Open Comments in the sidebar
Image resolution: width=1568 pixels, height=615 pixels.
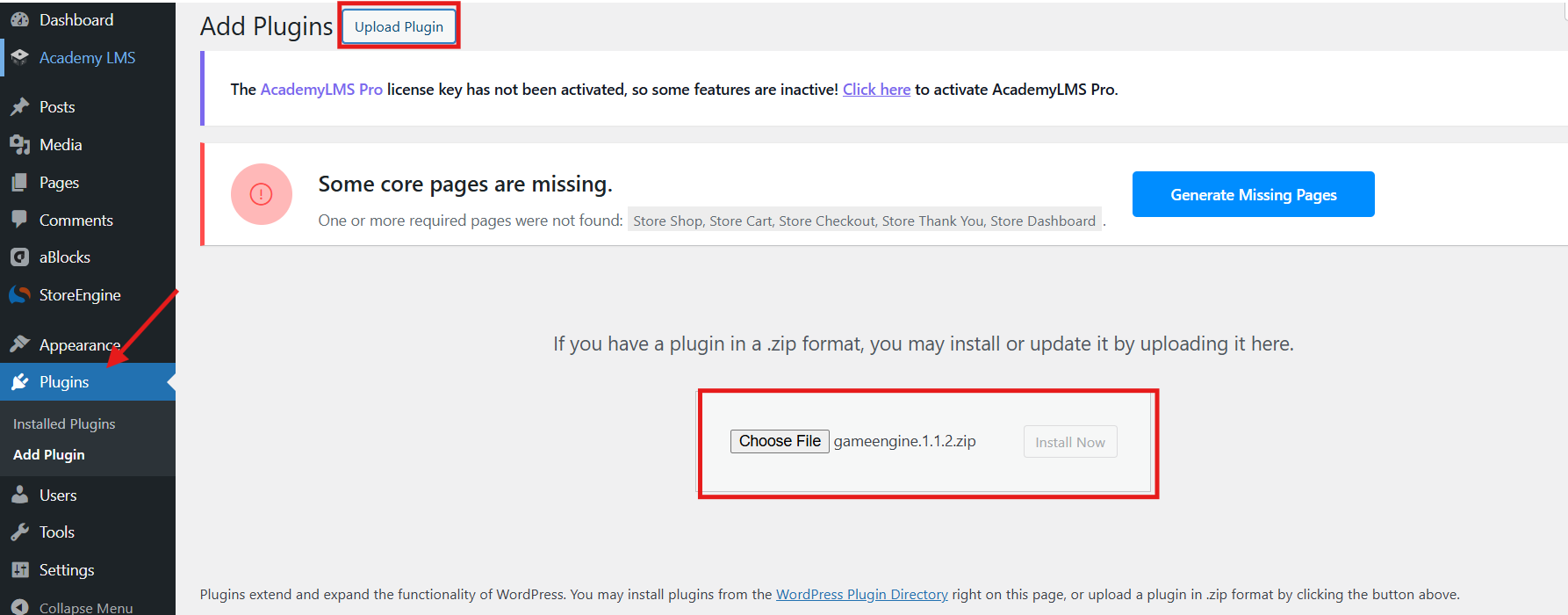pyautogui.click(x=88, y=220)
